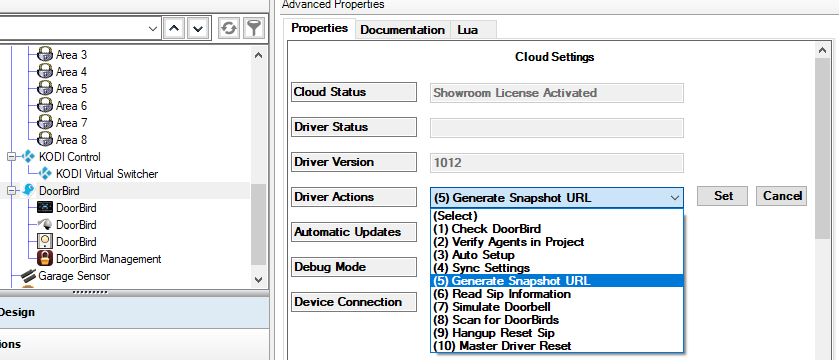This screenshot has width=839, height=360.
Task: Click the DoorBird touchscreen device icon
Action: tap(45, 208)
